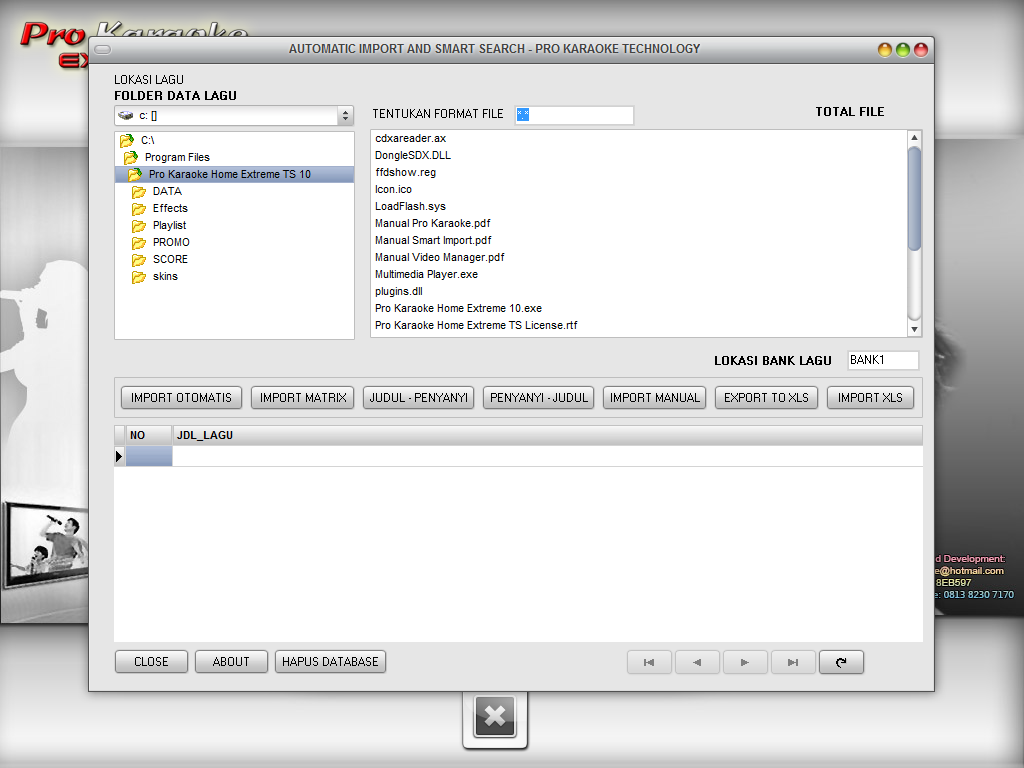Click HAPUS DATABASE button

click(x=330, y=662)
